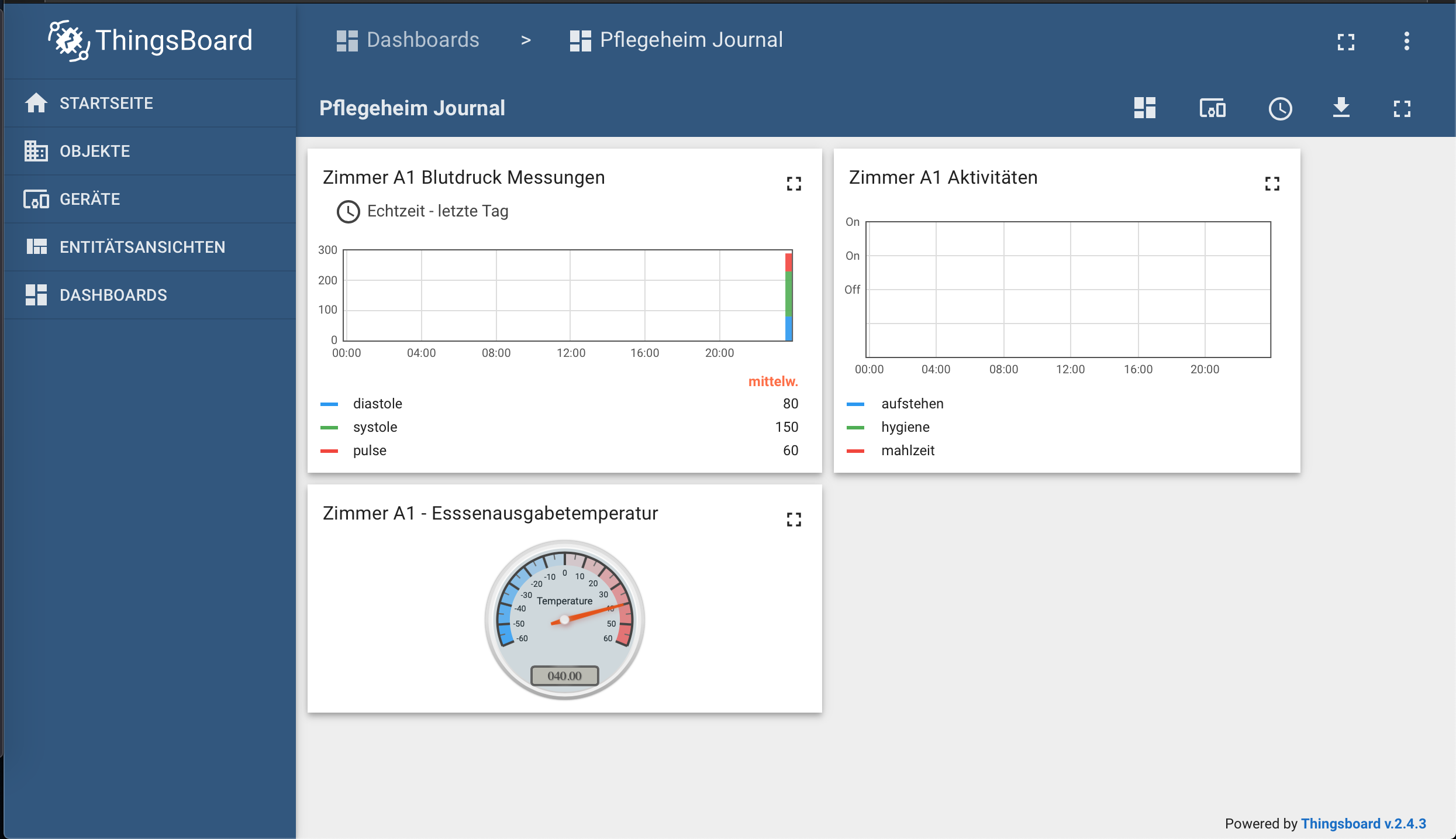The height and width of the screenshot is (839, 1456).
Task: Open the dashboard states (layout) icon
Action: (x=1144, y=108)
